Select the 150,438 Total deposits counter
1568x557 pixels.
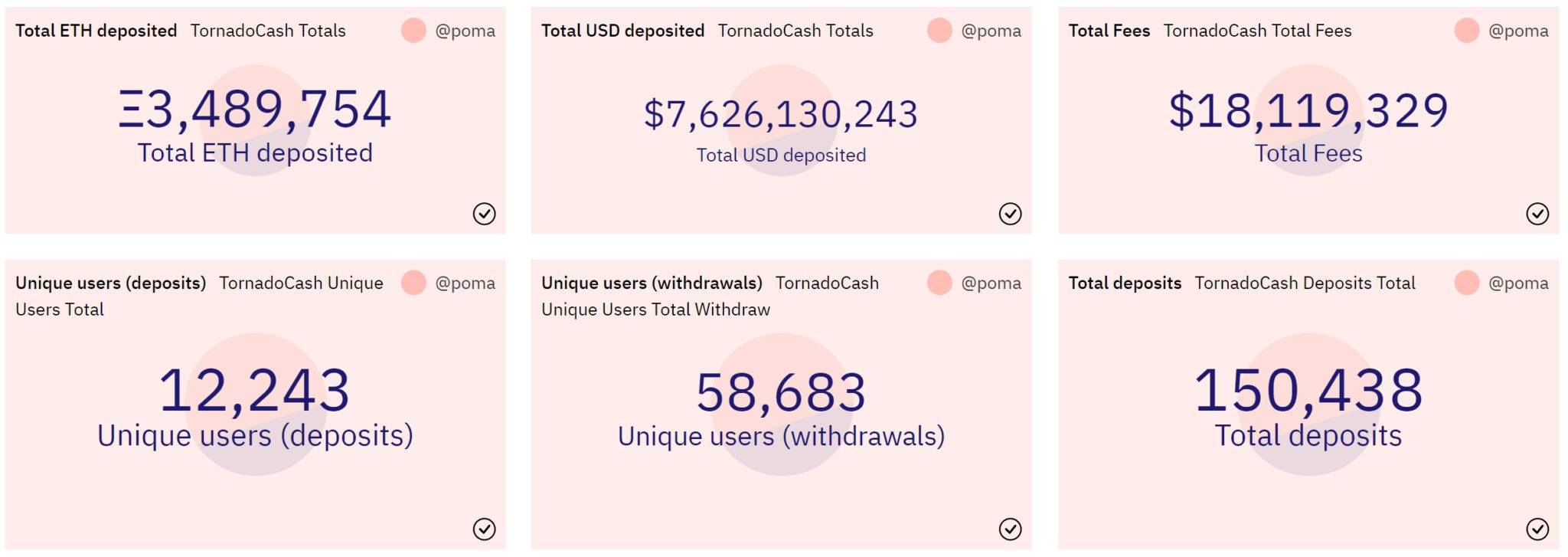tap(1308, 390)
